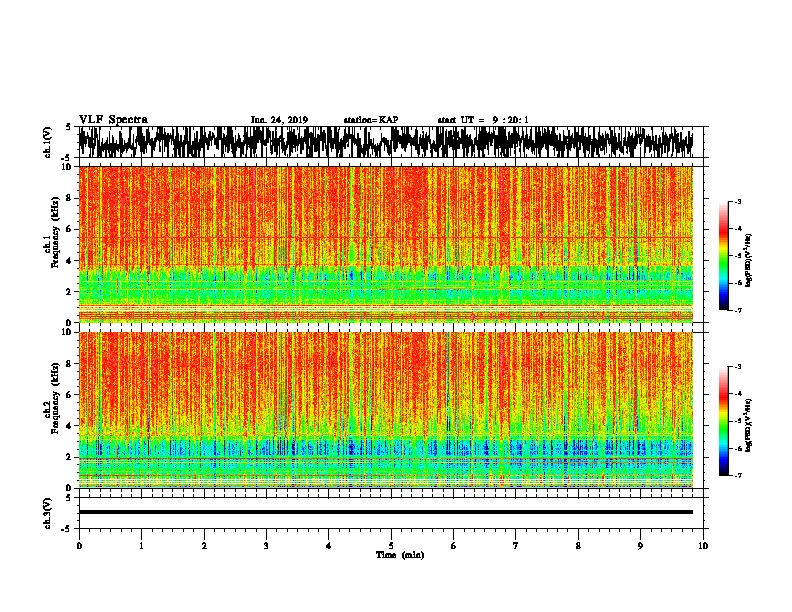Click the -7 value on ch.2 colorbar
Viewport: 792px width, 612px height.
738,476
